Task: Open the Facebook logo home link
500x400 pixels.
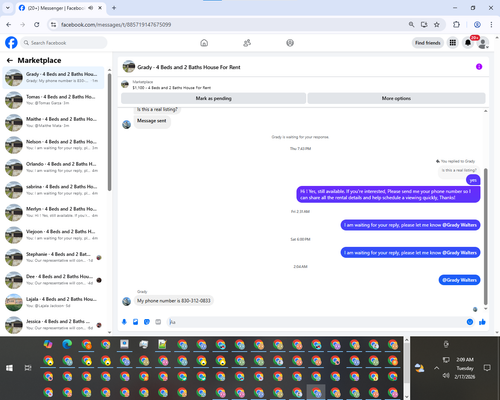Action: tap(11, 43)
